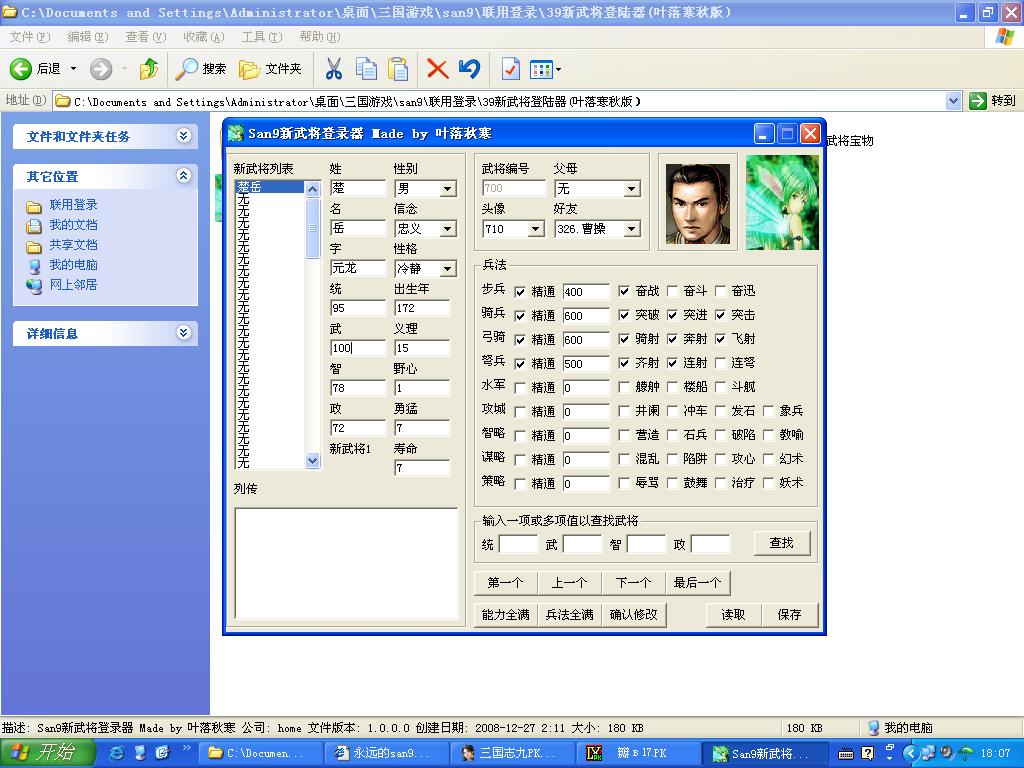
Task: Click the Internet Explorer quick launch icon
Action: 117,753
